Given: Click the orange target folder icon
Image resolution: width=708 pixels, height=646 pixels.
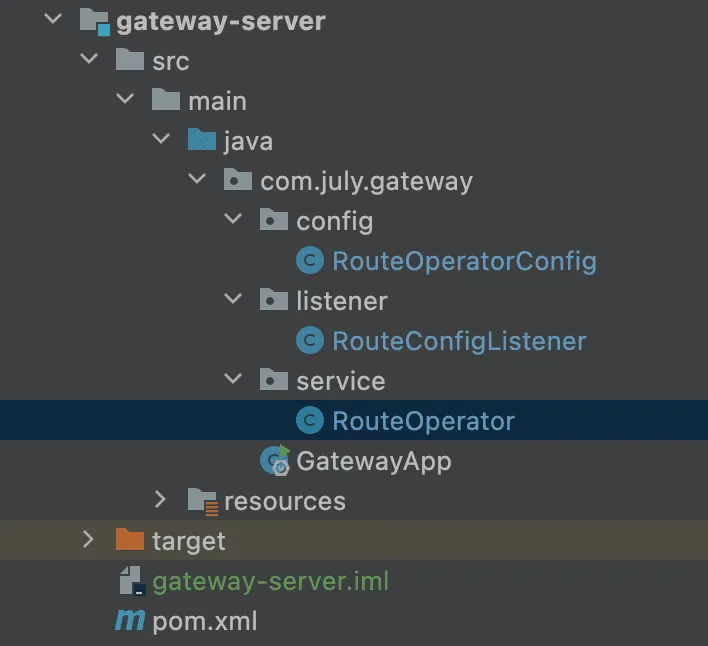Looking at the screenshot, I should click(x=130, y=541).
